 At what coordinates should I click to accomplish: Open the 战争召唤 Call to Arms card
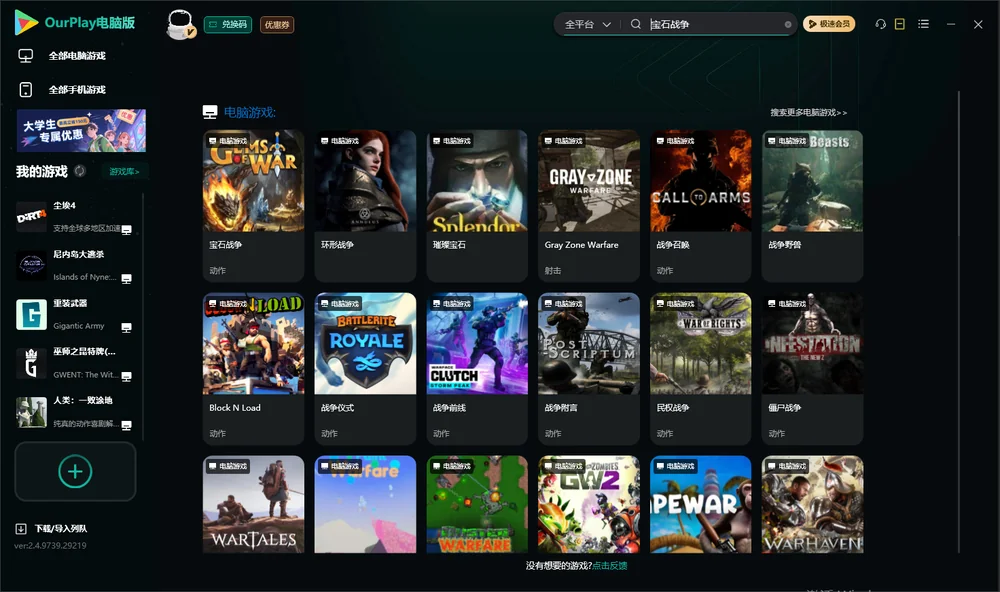(701, 205)
